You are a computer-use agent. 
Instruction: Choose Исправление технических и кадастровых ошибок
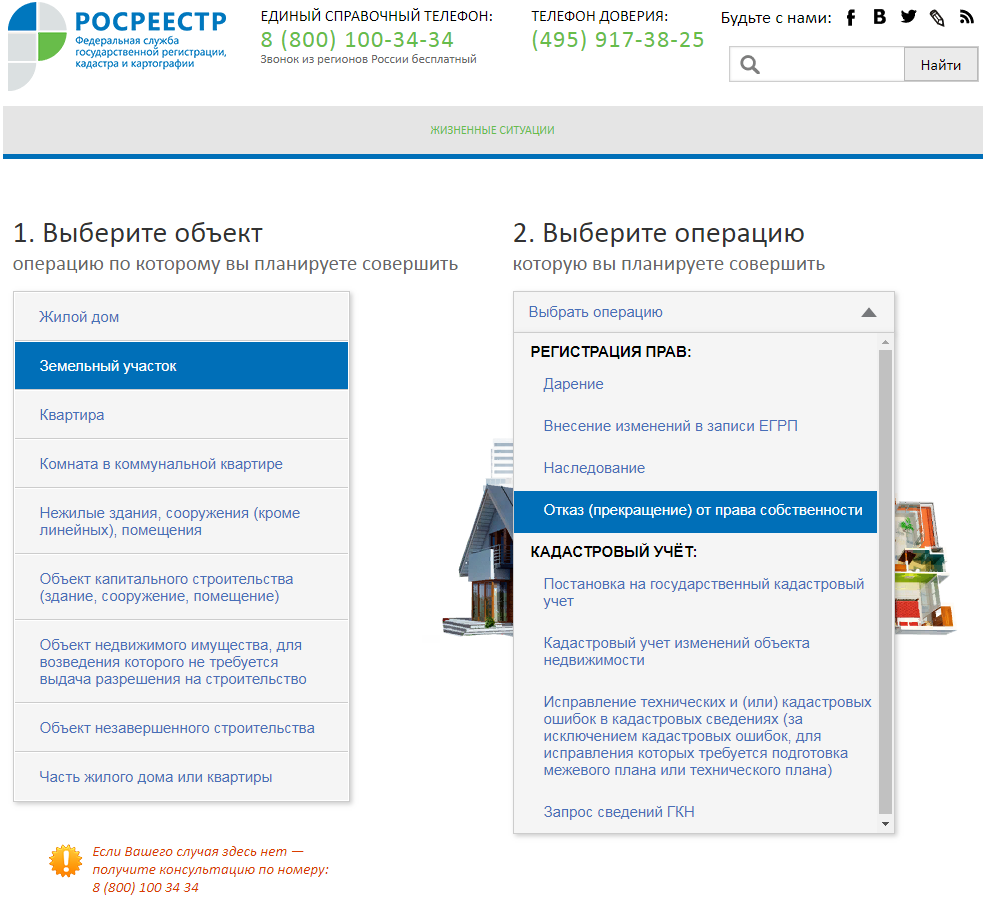[696, 736]
